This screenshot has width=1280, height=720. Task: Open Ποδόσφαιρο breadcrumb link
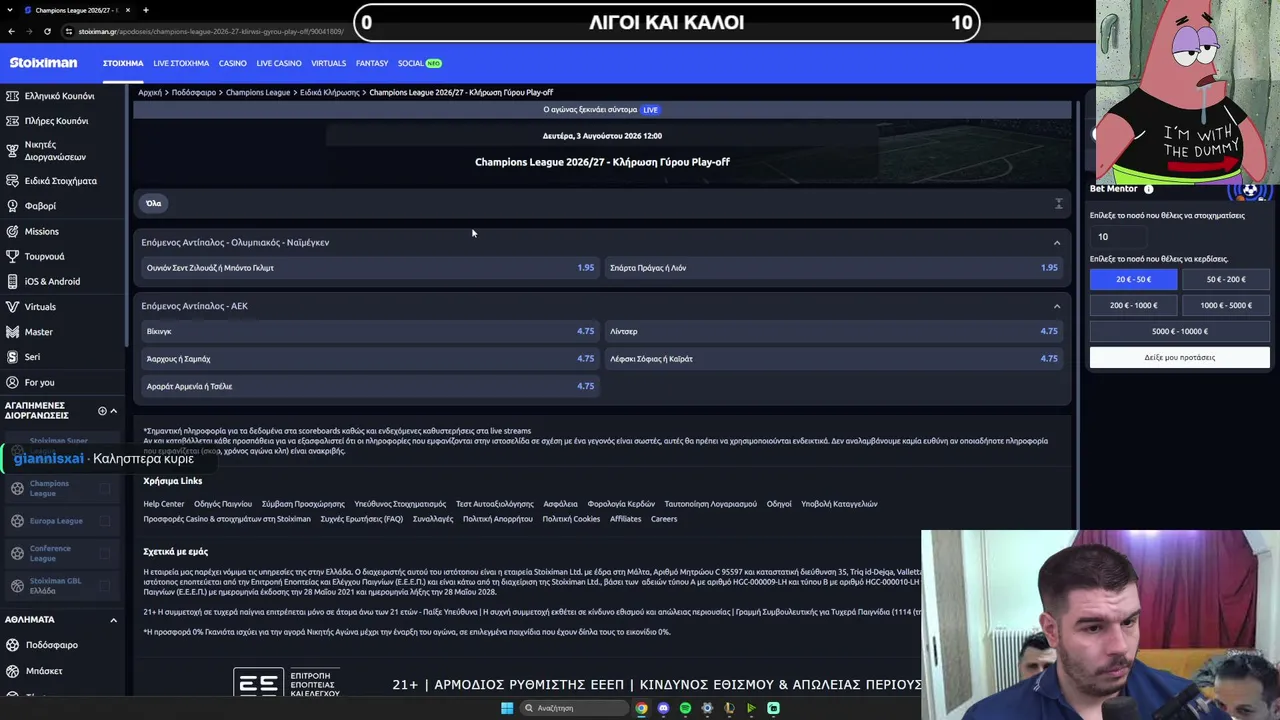pyautogui.click(x=194, y=93)
